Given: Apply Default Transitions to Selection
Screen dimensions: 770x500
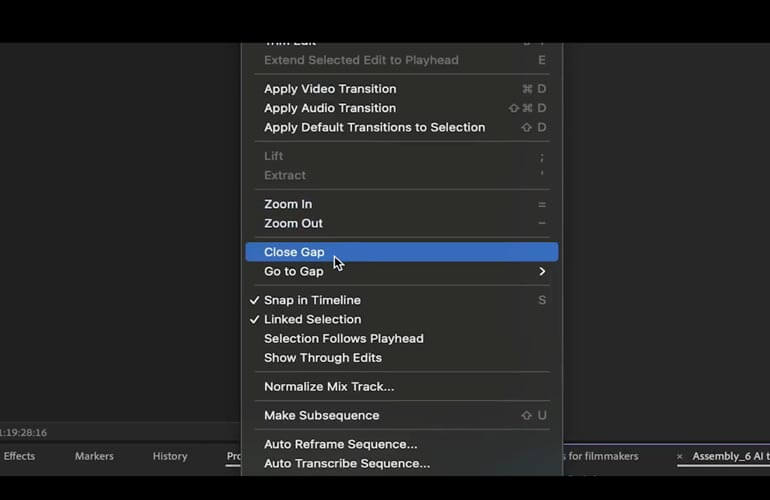Looking at the screenshot, I should point(402,127).
